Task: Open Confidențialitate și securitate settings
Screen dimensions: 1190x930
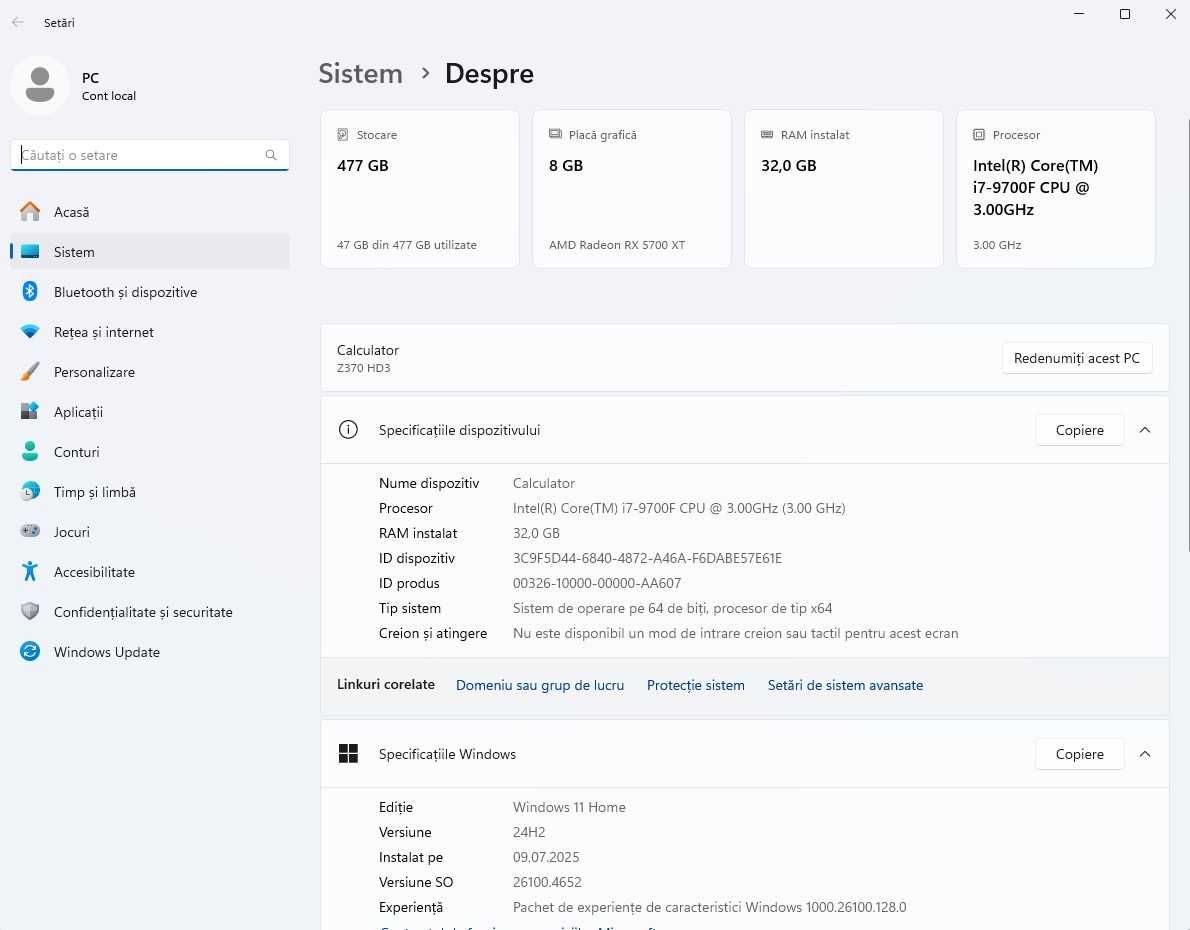Action: [x=150, y=612]
